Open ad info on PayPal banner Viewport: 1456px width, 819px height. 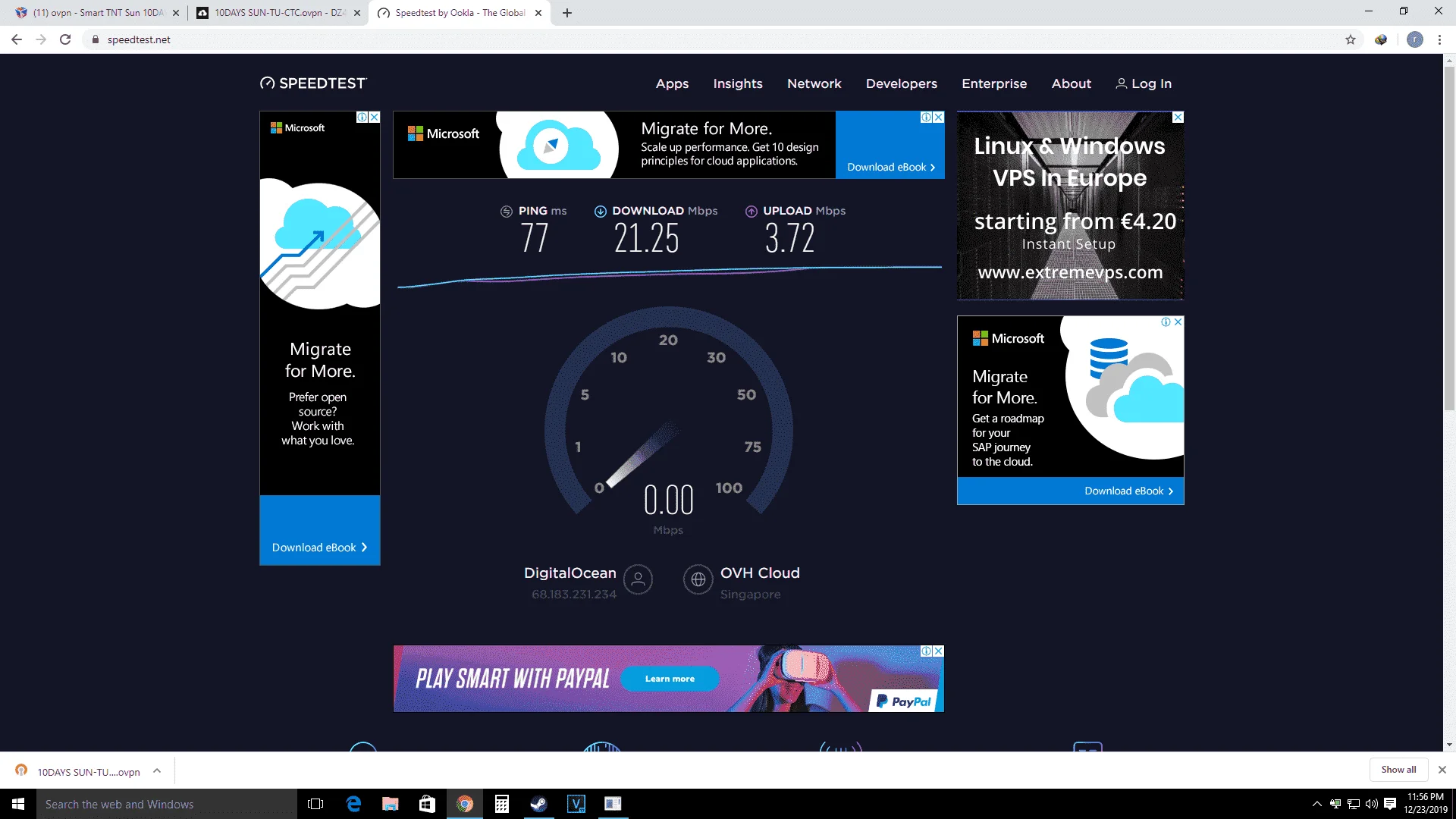tap(927, 651)
